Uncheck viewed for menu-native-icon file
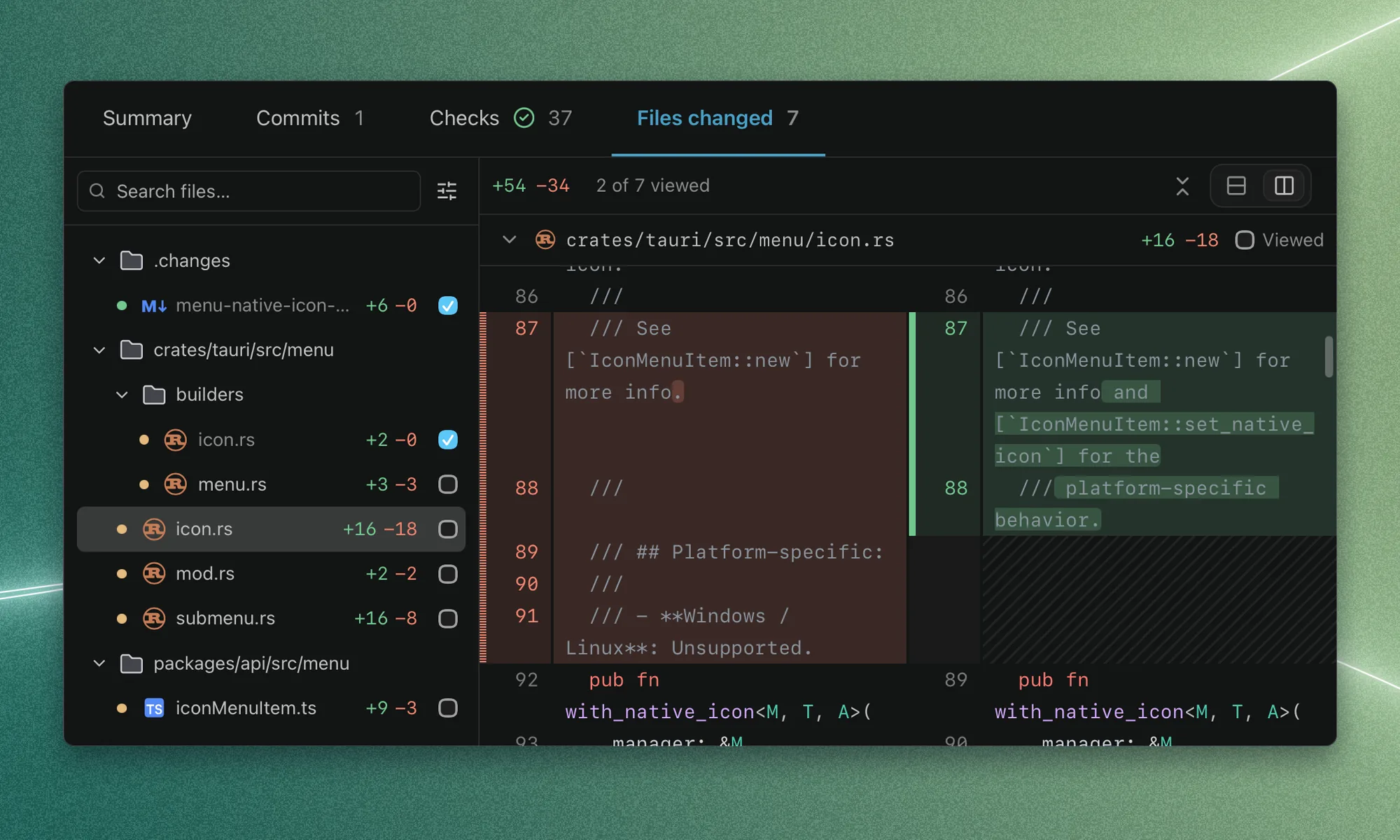Screen dimensions: 1400x840 click(x=448, y=306)
